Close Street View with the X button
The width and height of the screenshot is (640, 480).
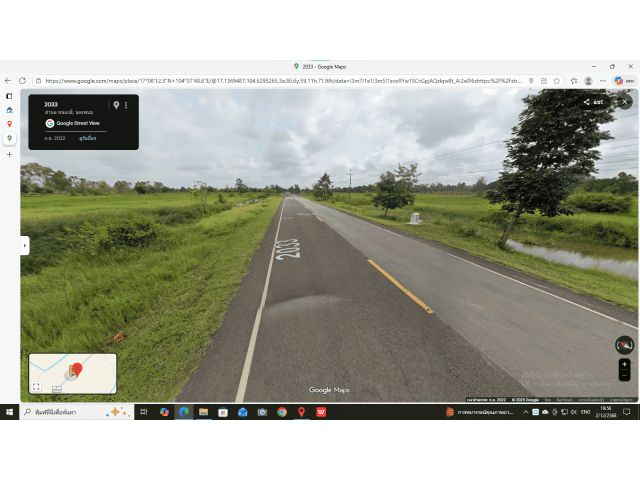[x=625, y=102]
